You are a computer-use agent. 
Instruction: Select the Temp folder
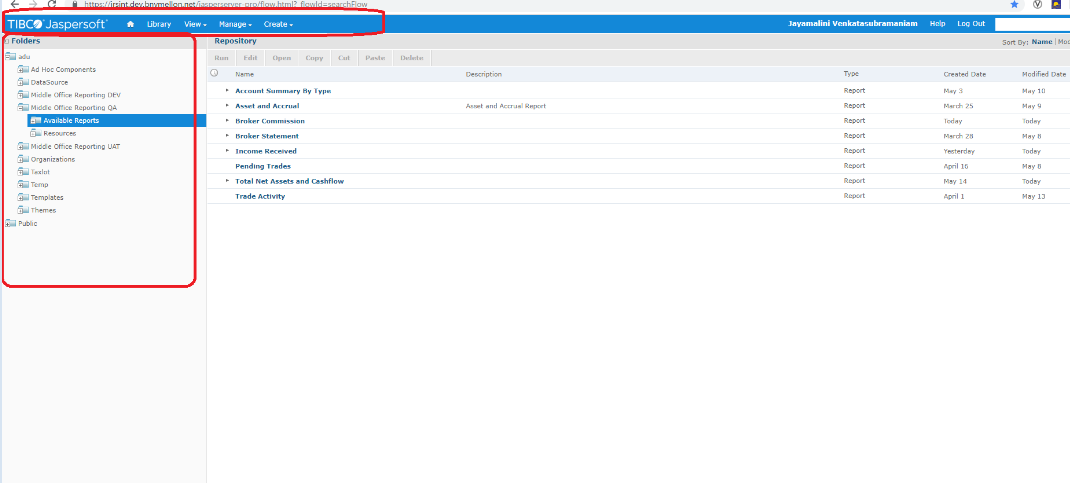pos(40,185)
